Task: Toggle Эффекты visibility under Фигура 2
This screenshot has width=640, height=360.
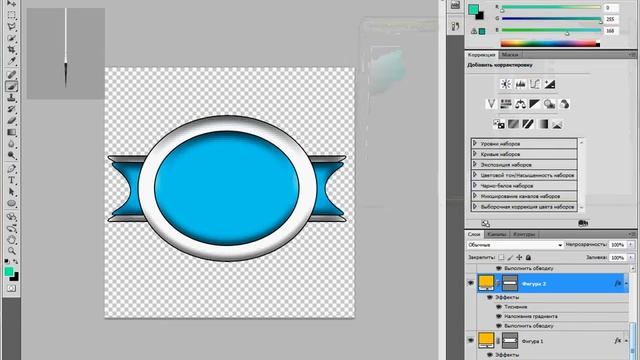Action: 490,297
